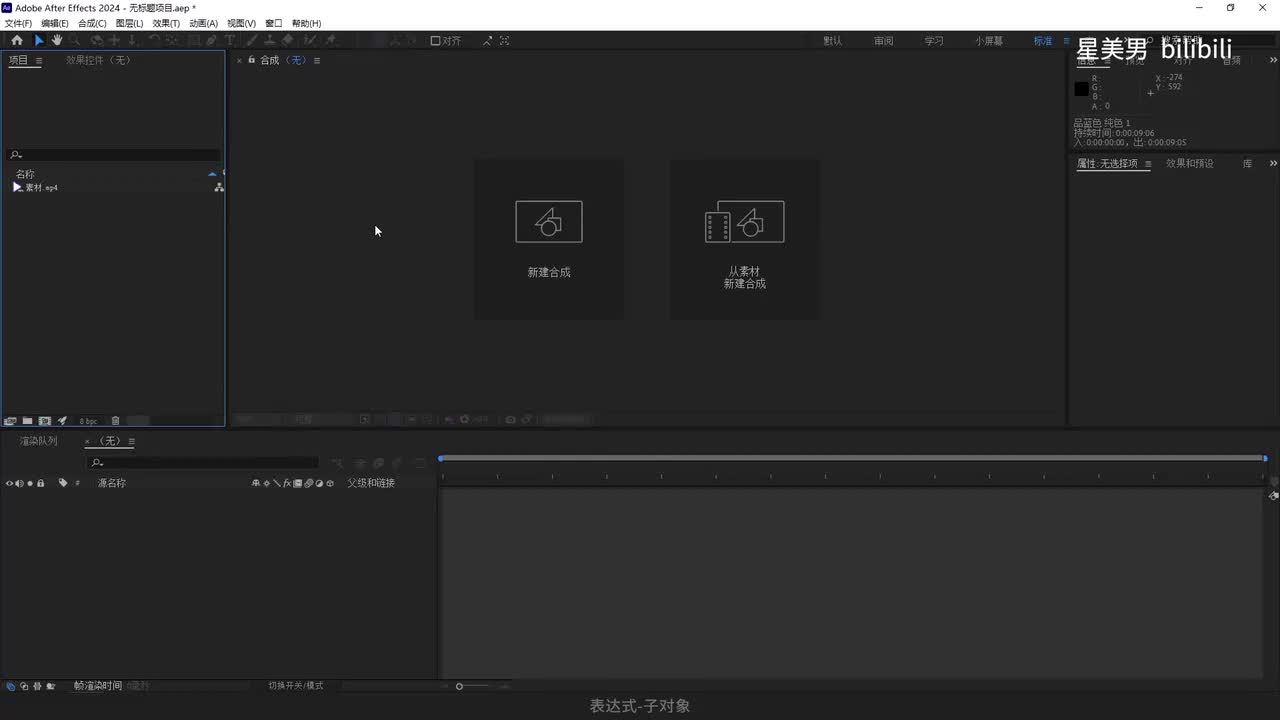Screen dimensions: 1280x720
Task: Click 从素材新建合成 in the viewer
Action: coord(745,278)
